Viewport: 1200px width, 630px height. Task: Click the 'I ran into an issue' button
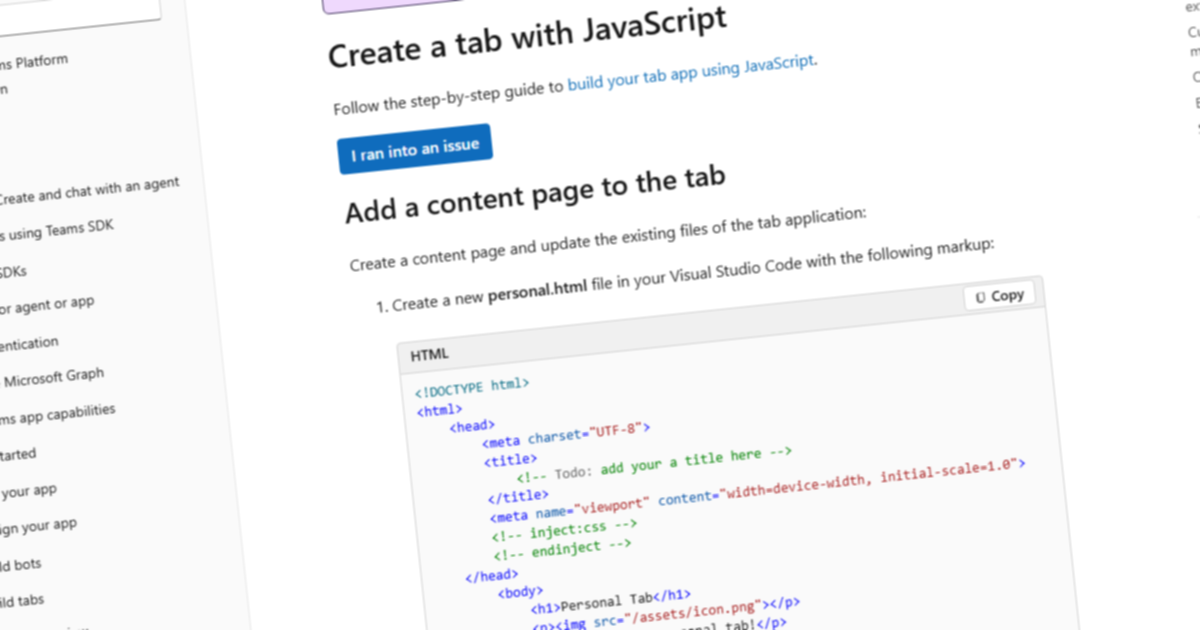click(415, 149)
